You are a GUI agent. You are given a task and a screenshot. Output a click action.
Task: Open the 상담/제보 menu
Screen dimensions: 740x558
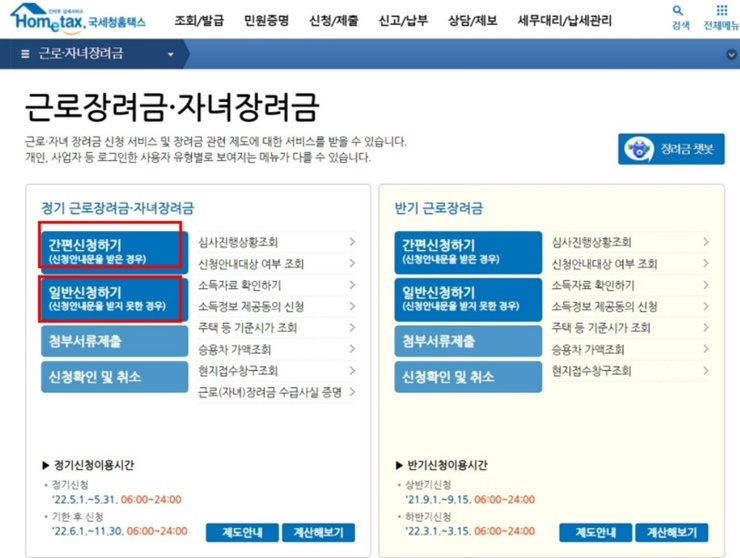(472, 20)
